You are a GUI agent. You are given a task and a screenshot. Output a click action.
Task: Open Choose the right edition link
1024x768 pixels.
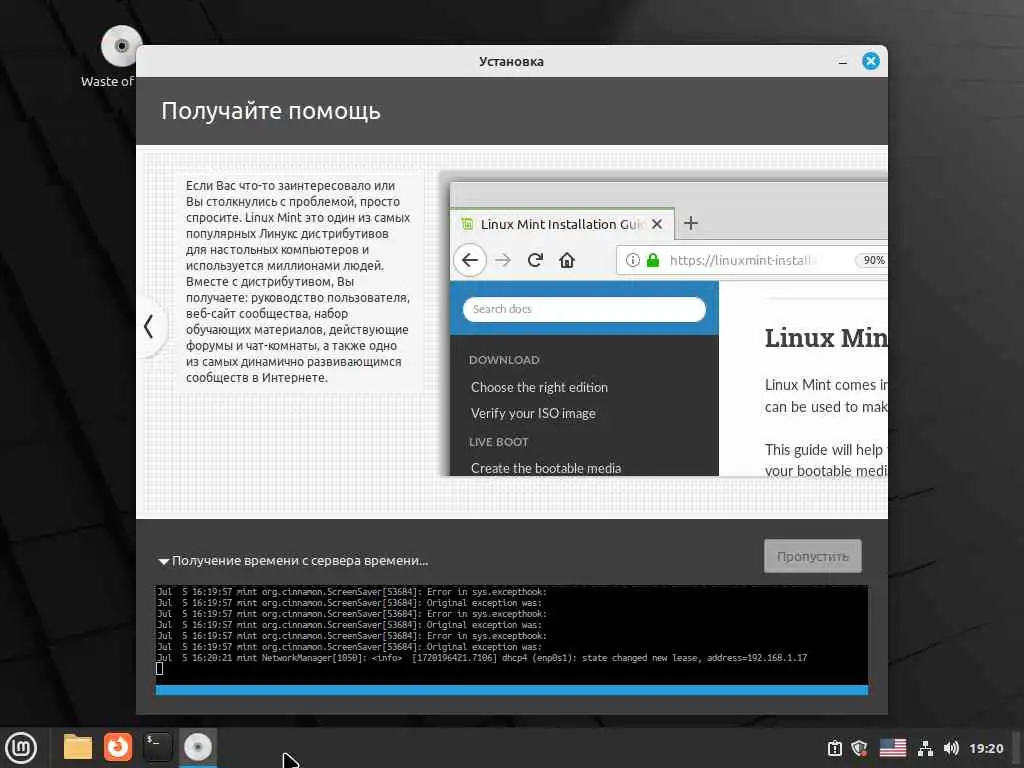[539, 387]
